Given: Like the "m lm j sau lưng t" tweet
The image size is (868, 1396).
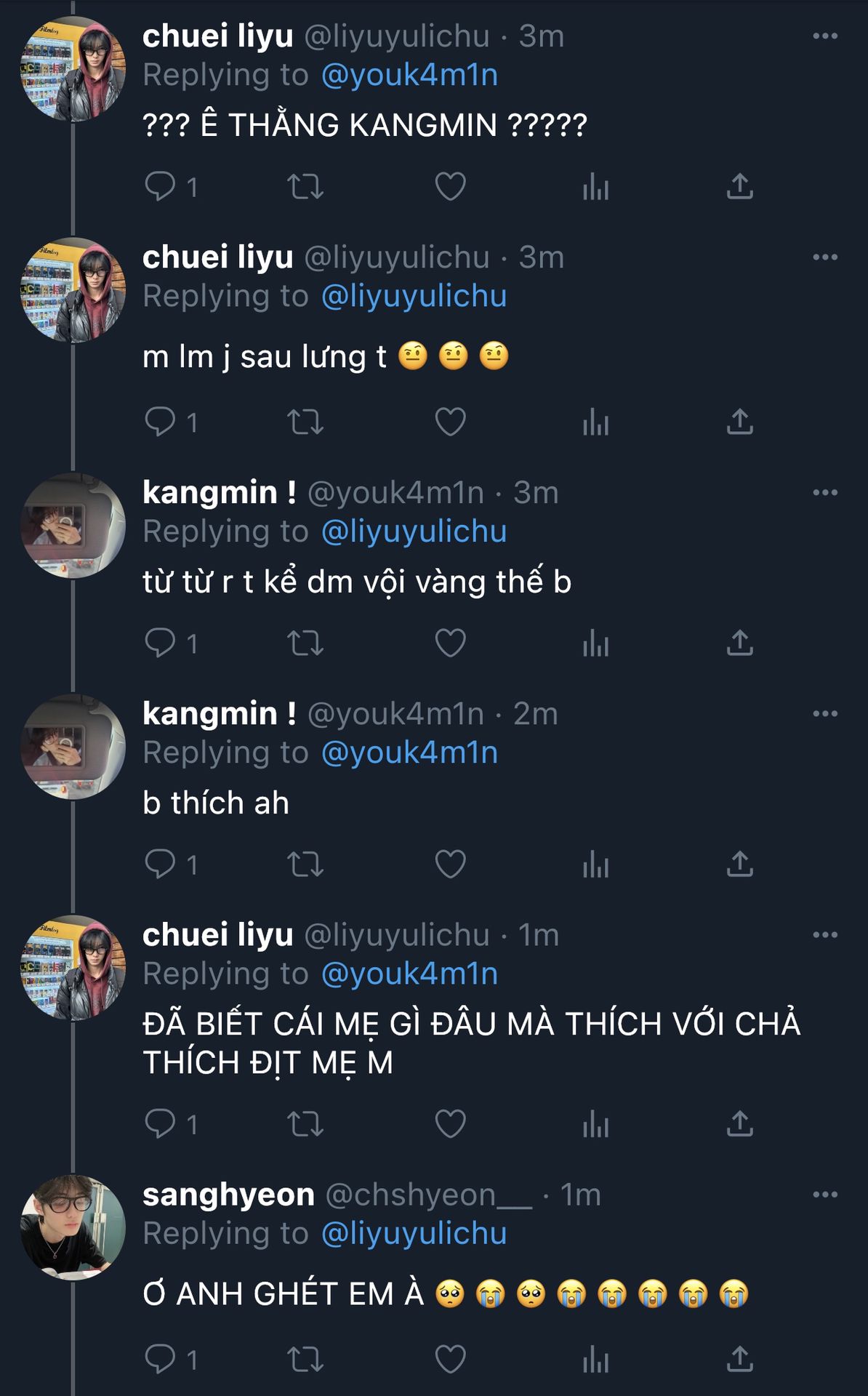Looking at the screenshot, I should point(450,422).
